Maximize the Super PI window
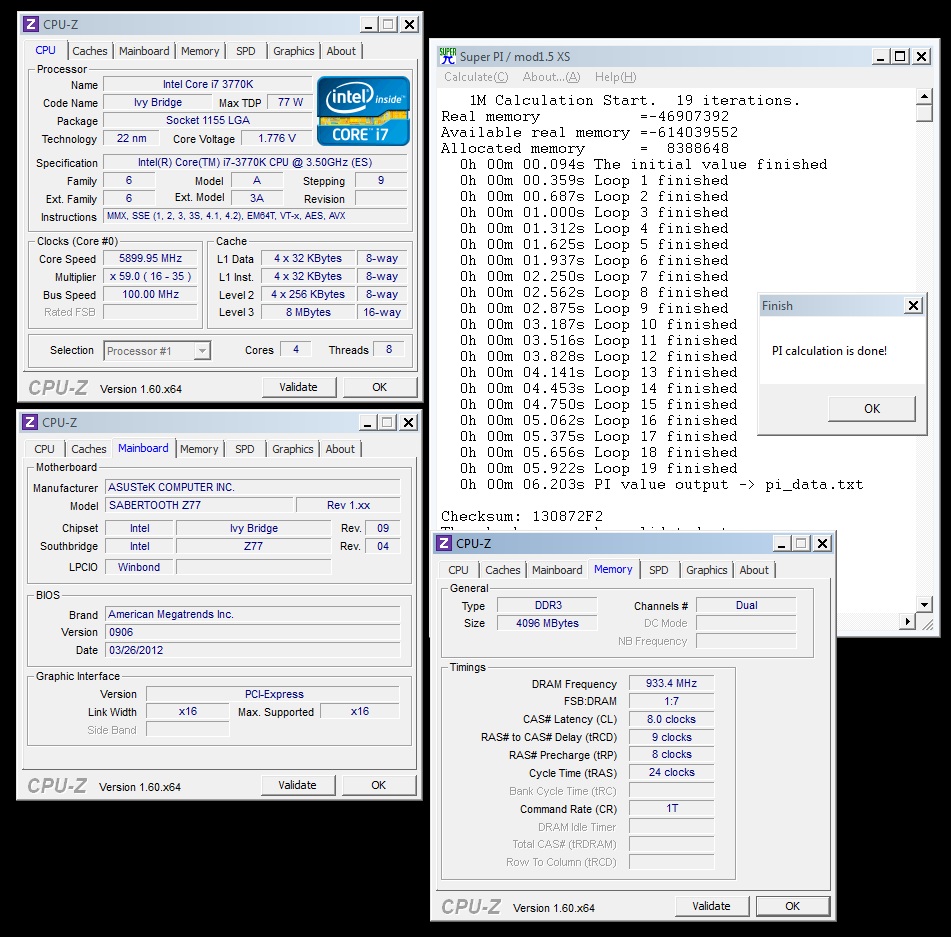This screenshot has height=937, width=951. [x=900, y=56]
